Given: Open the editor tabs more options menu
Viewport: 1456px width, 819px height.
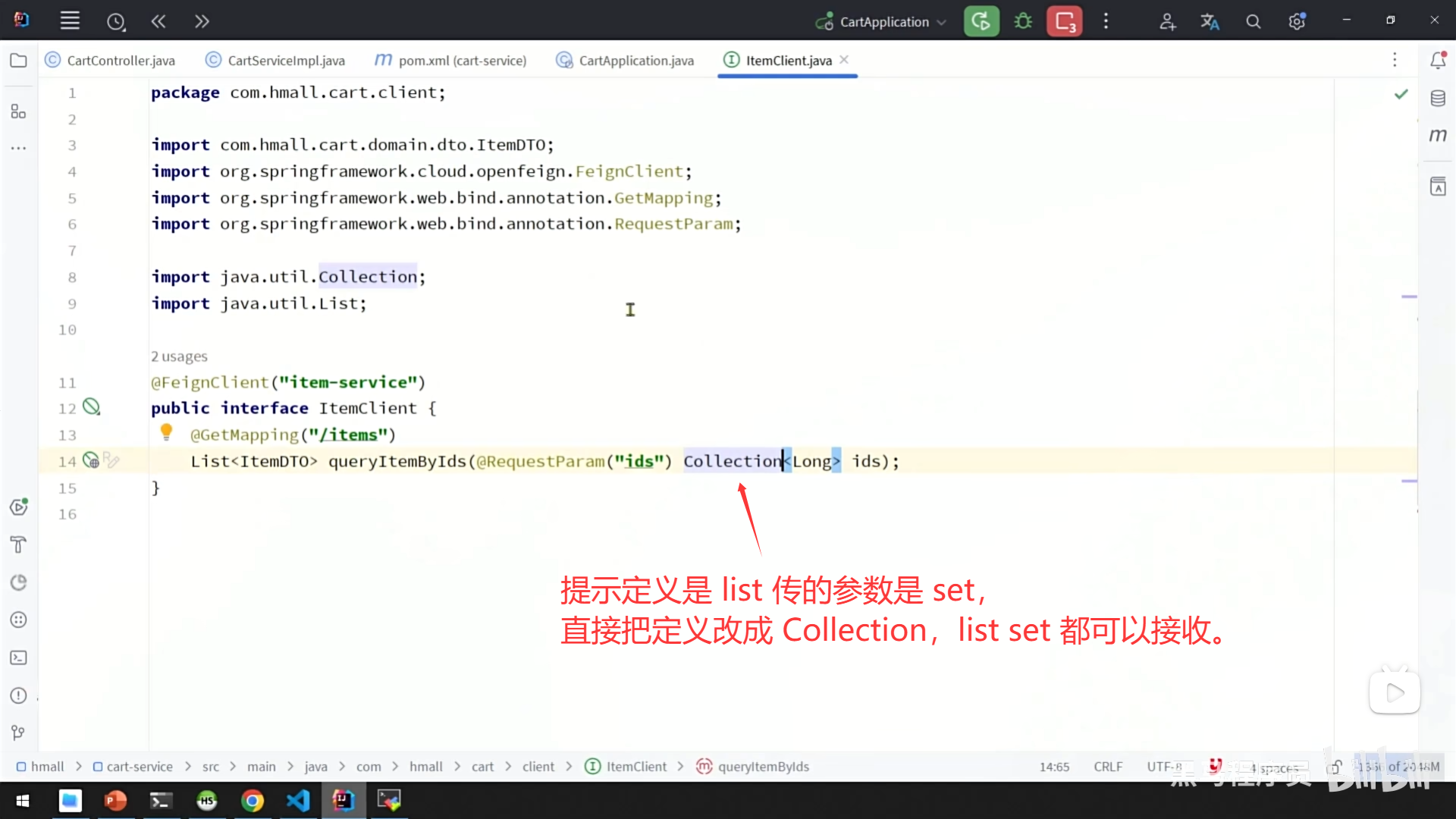Looking at the screenshot, I should (x=1394, y=60).
